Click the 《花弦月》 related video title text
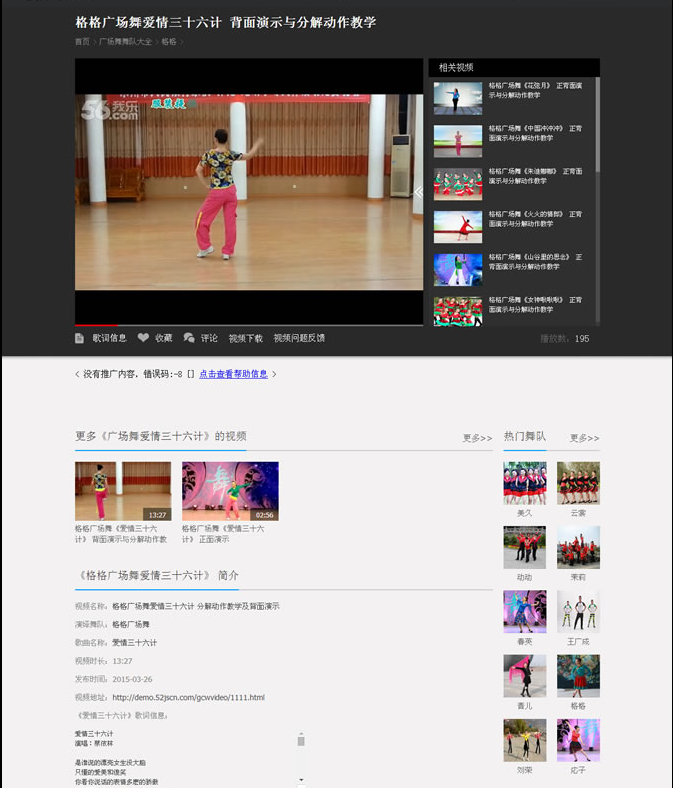The image size is (673, 788). (535, 90)
